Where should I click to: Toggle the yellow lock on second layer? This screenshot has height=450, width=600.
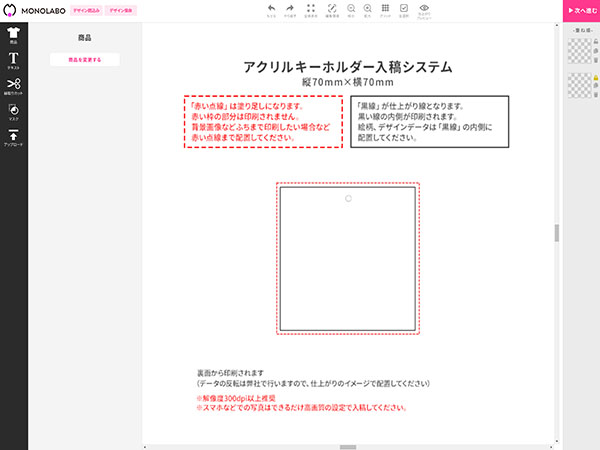tap(596, 78)
